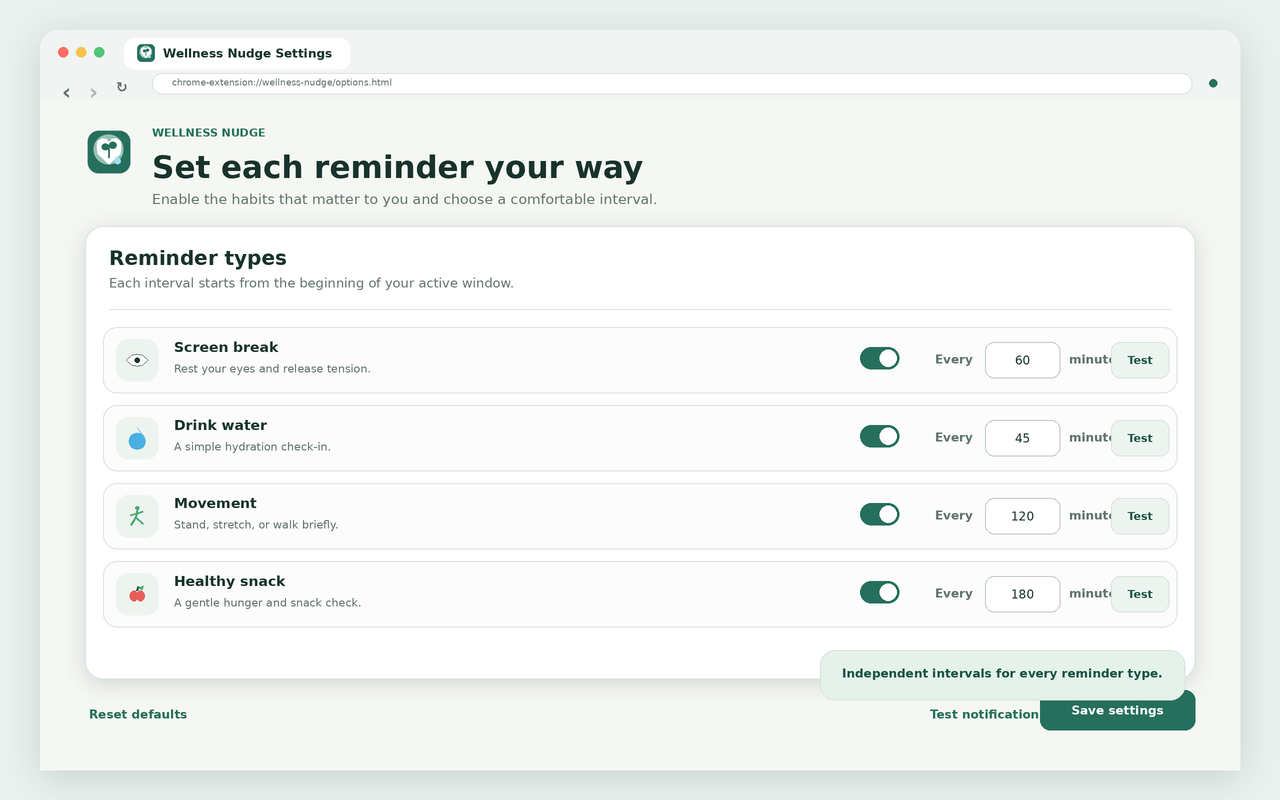This screenshot has width=1280, height=800.
Task: Click the "Drink water" row title
Action: (220, 425)
